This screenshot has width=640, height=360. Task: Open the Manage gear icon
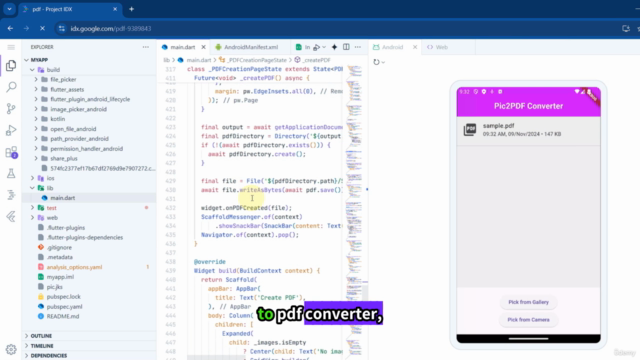11,349
